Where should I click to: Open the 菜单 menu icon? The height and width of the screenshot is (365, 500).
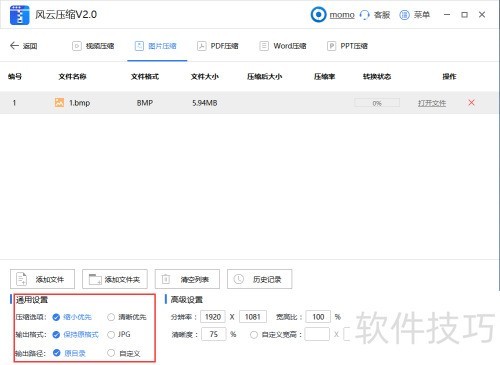pyautogui.click(x=404, y=15)
